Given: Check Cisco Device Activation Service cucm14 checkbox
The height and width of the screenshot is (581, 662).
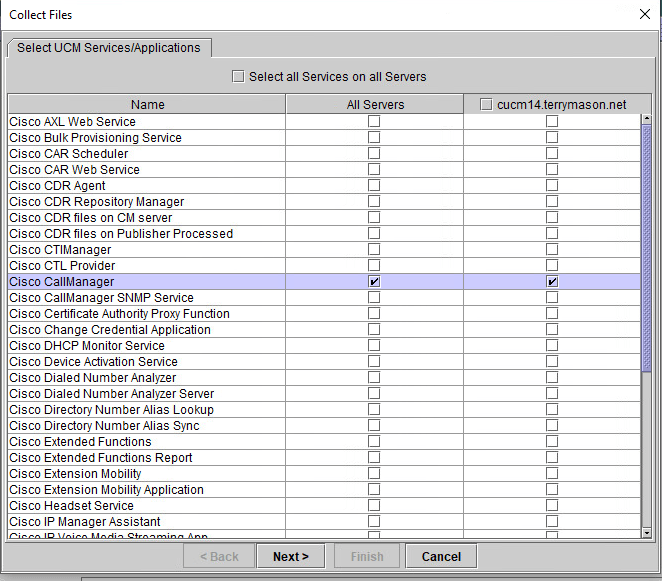Looking at the screenshot, I should click(x=552, y=361).
